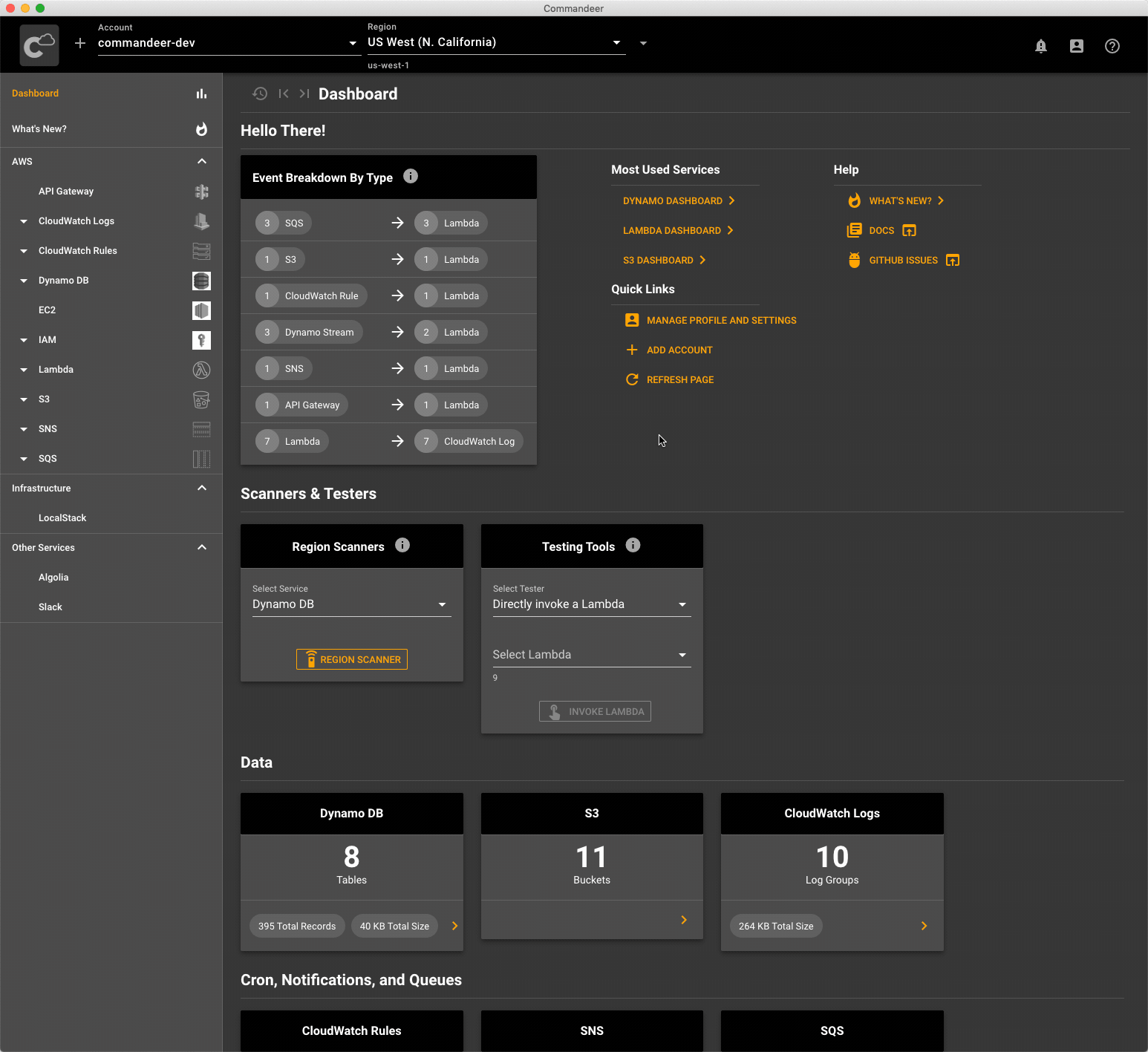Viewport: 1148px width, 1052px height.
Task: Click the What's New flame icon in sidebar
Action: pos(201,129)
